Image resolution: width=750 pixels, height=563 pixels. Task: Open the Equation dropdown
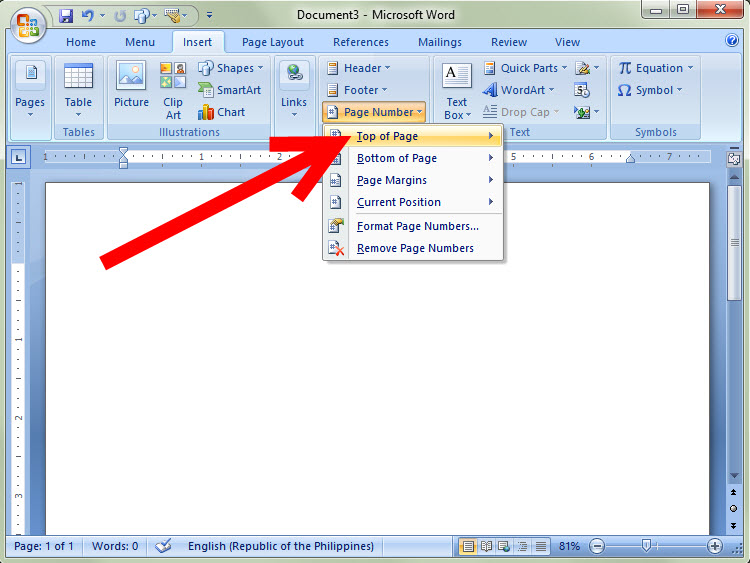click(655, 68)
